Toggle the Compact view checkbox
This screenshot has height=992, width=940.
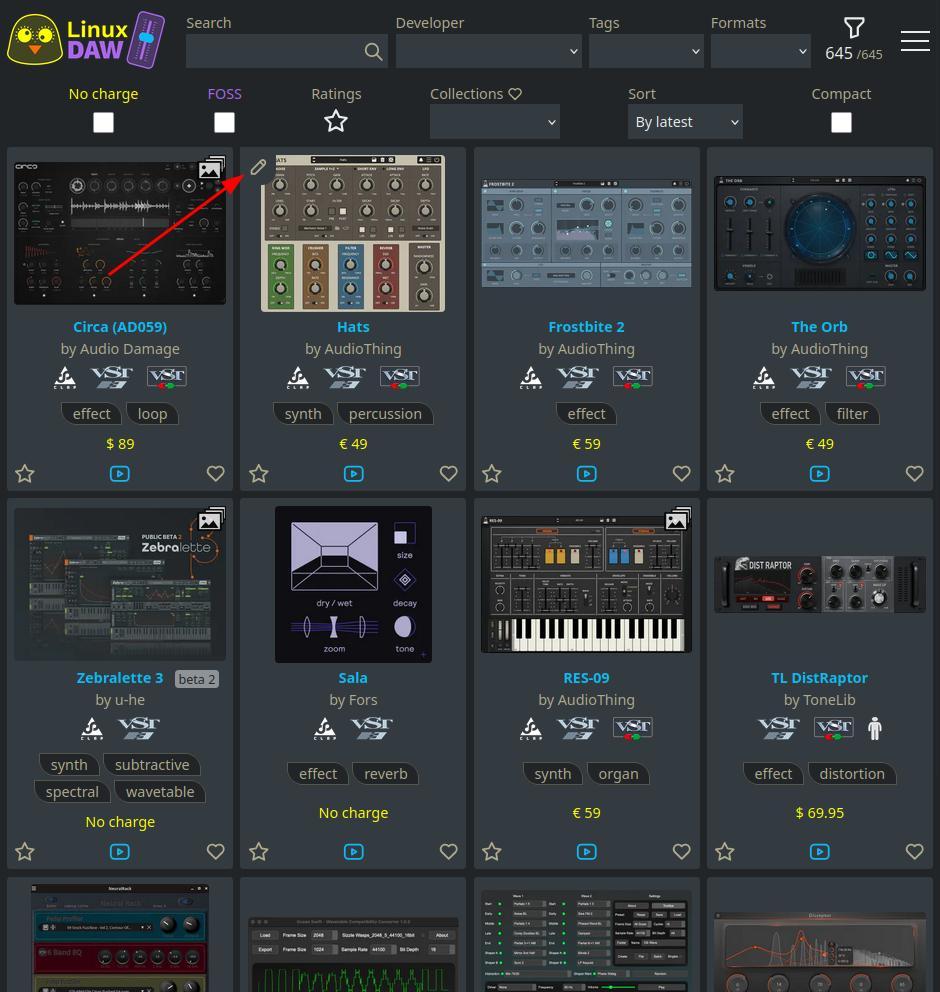coord(841,122)
